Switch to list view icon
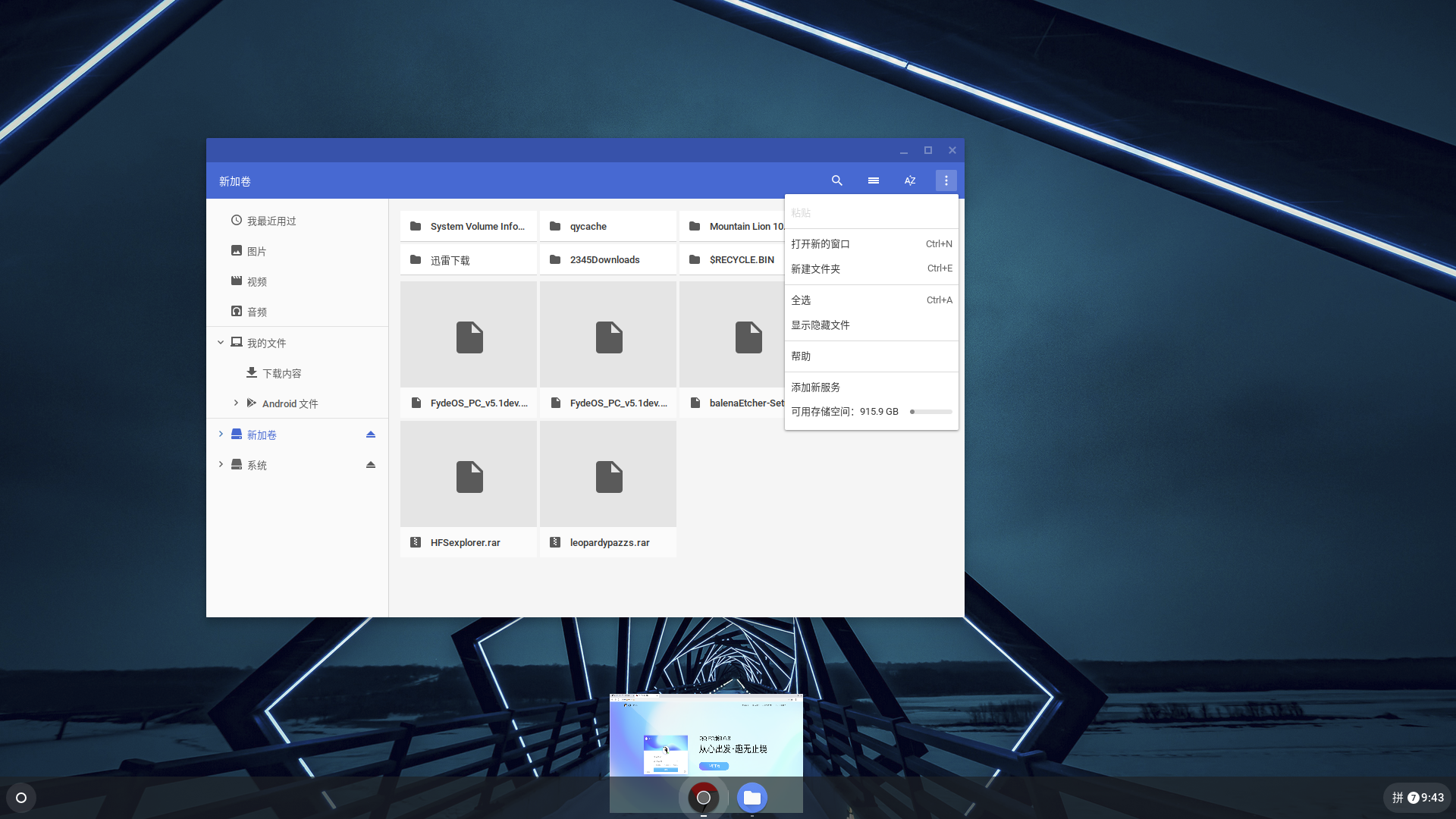The width and height of the screenshot is (1456, 819). [873, 180]
